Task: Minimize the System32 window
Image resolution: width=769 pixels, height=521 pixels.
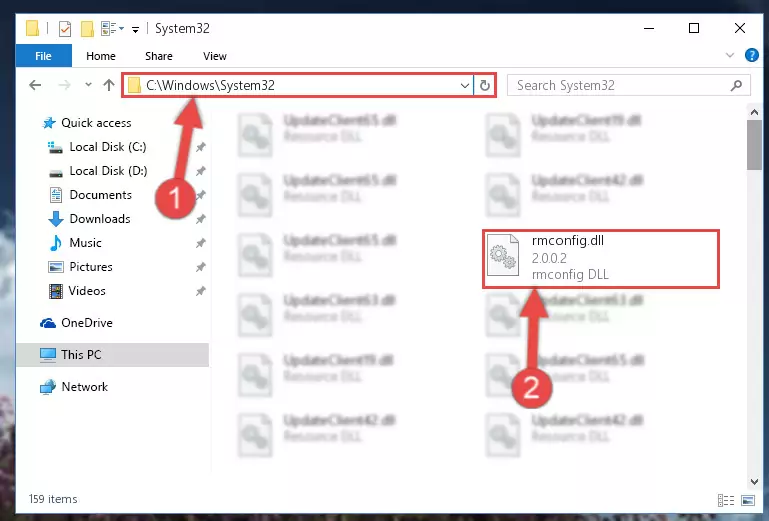Action: 649,28
